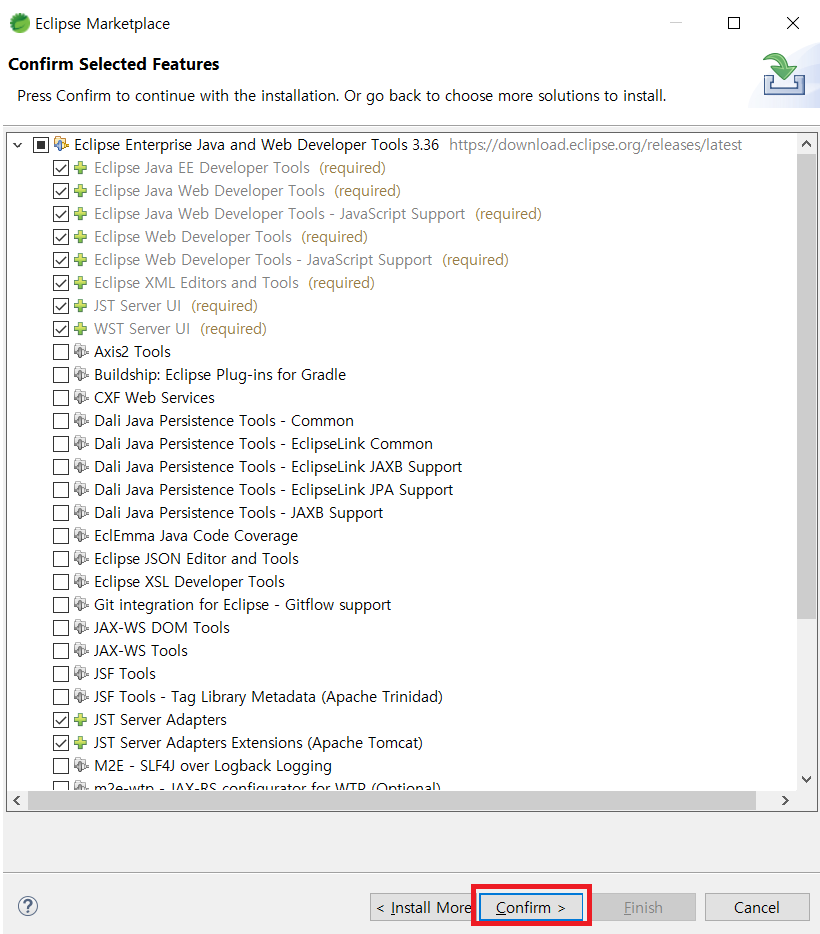Click the horizontal scrollbar thumb
This screenshot has width=820, height=934.
tap(392, 801)
